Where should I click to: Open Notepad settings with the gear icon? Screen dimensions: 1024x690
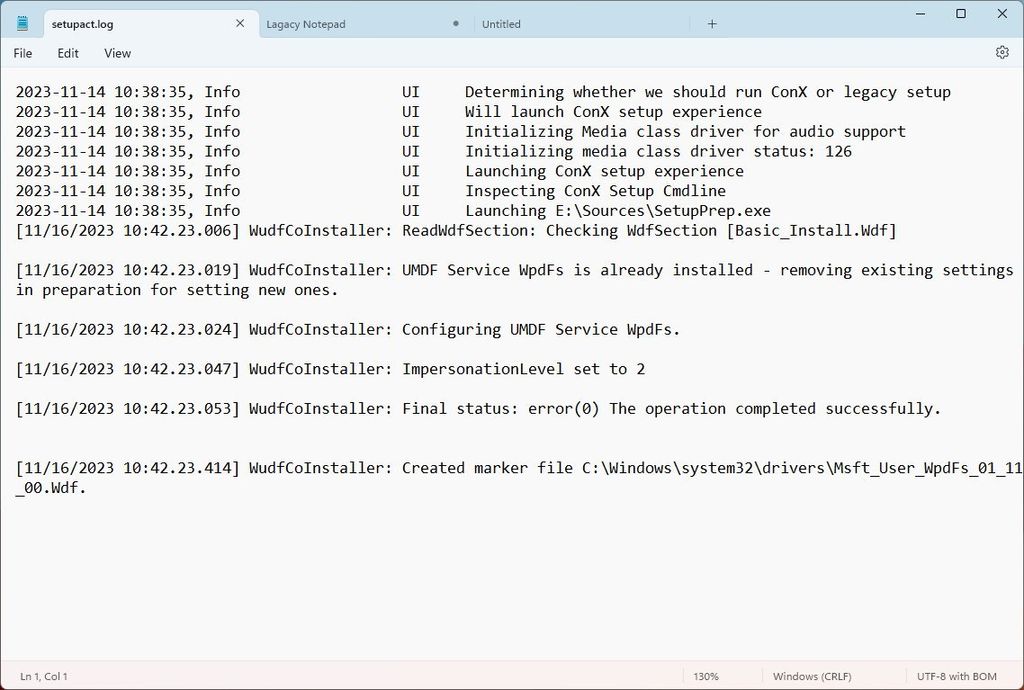click(x=1003, y=52)
